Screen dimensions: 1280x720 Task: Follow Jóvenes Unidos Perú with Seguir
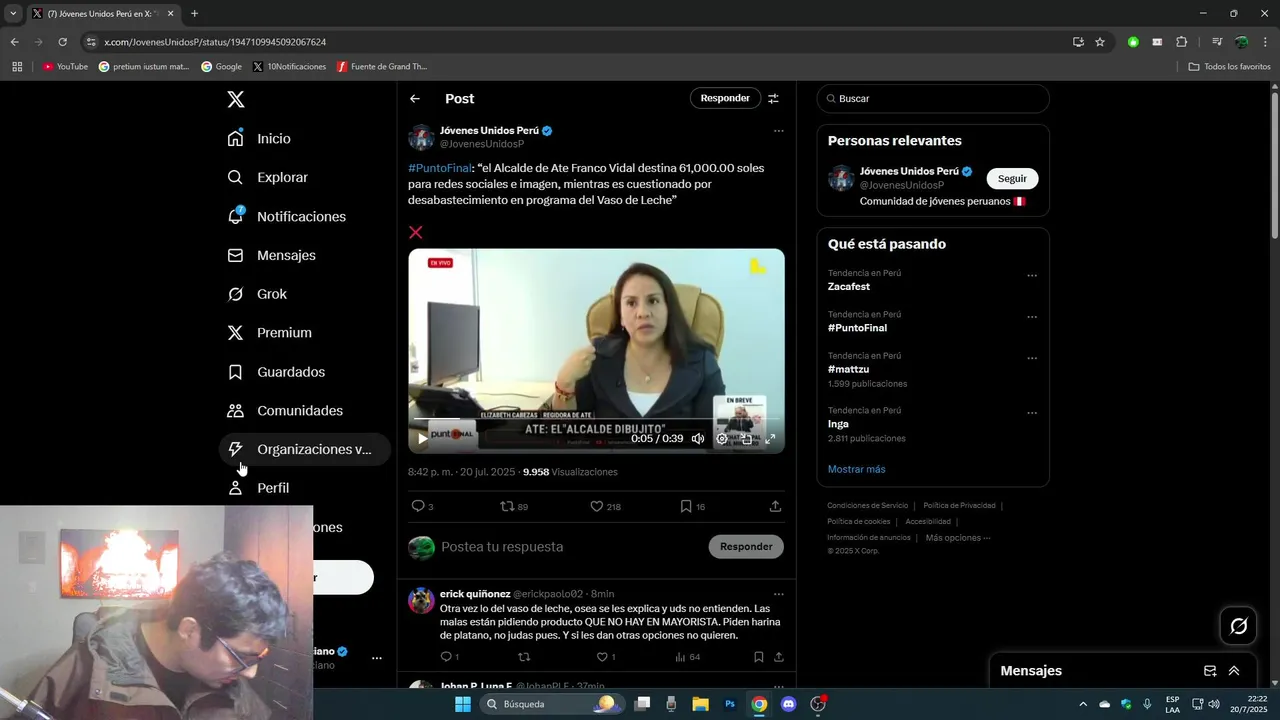[1012, 178]
